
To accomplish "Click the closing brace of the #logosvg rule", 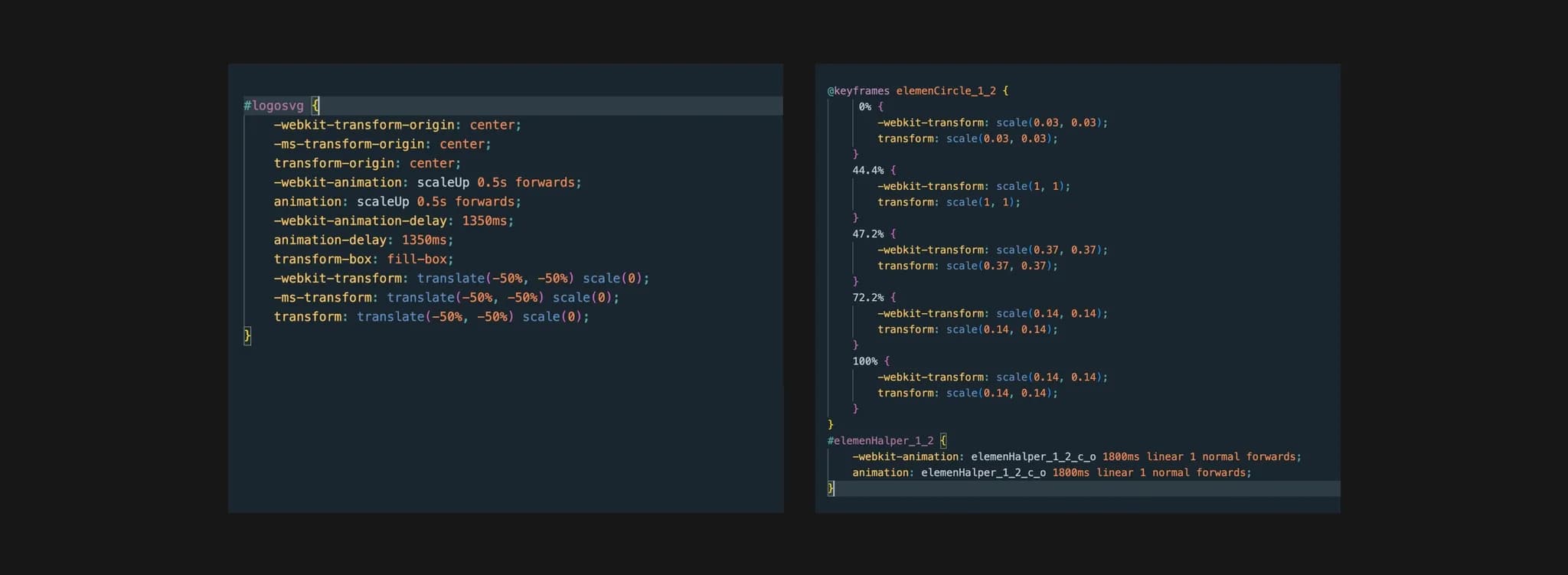I will point(247,335).
